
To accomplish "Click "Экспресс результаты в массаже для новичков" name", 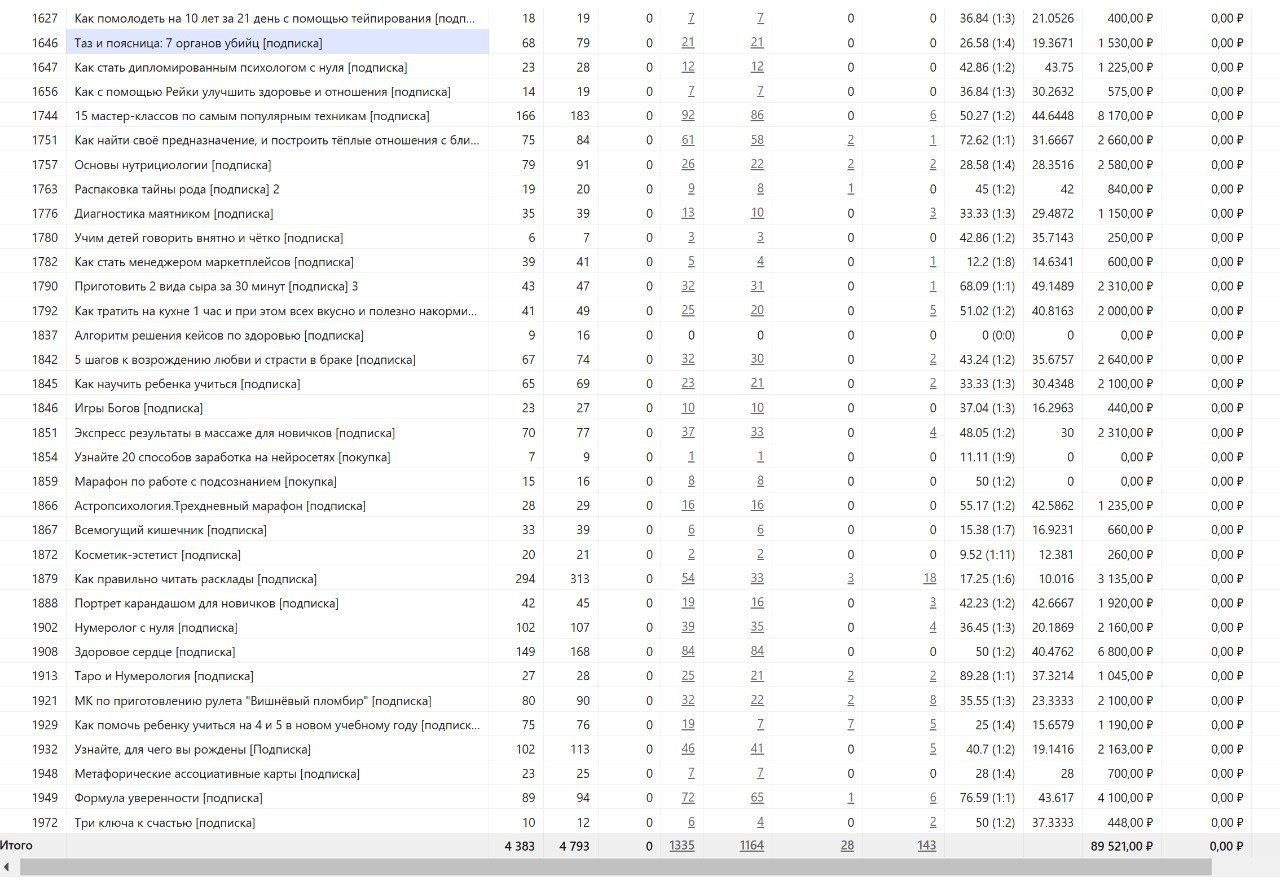I will point(234,433).
